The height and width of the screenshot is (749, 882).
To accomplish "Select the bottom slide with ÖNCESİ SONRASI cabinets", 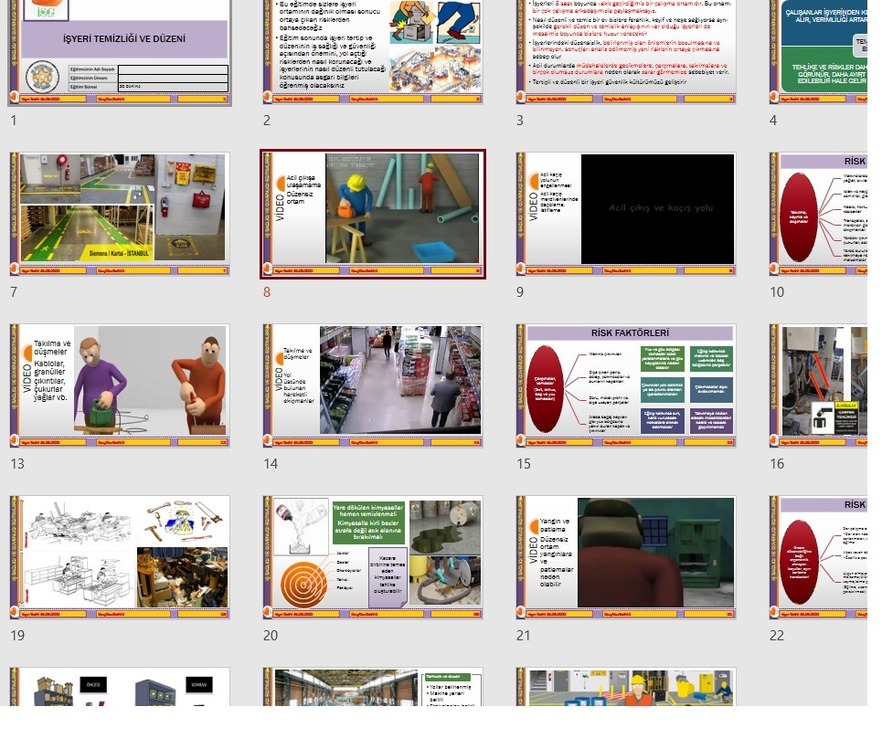I will (120, 687).
